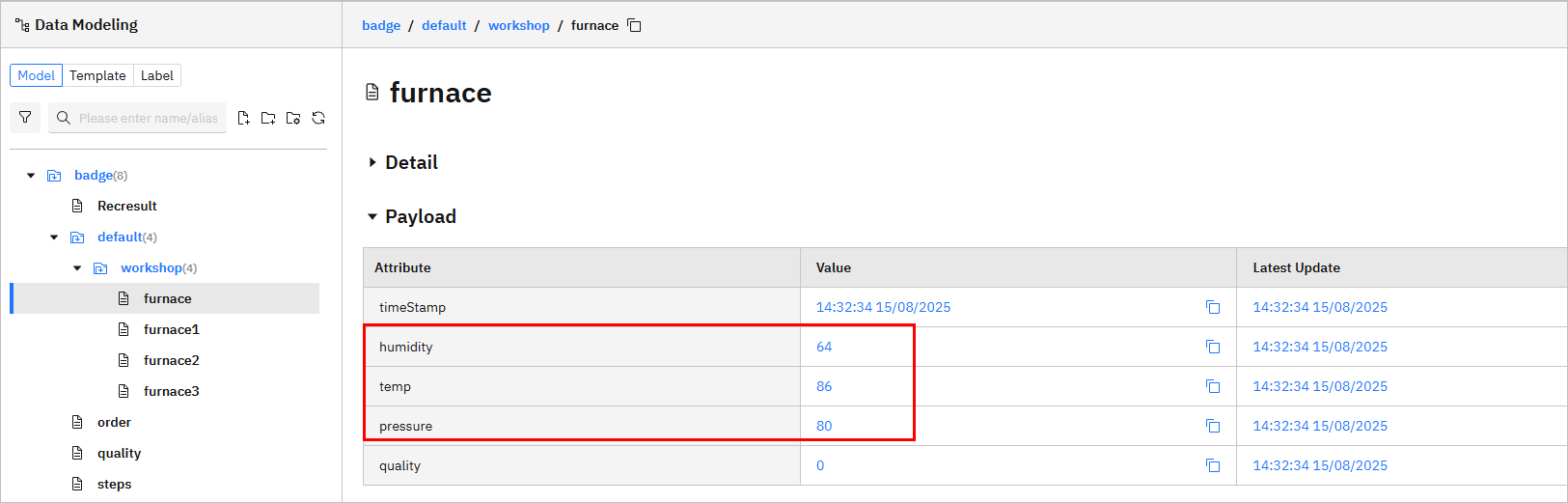Collapse the workshop folder arrow

[77, 268]
